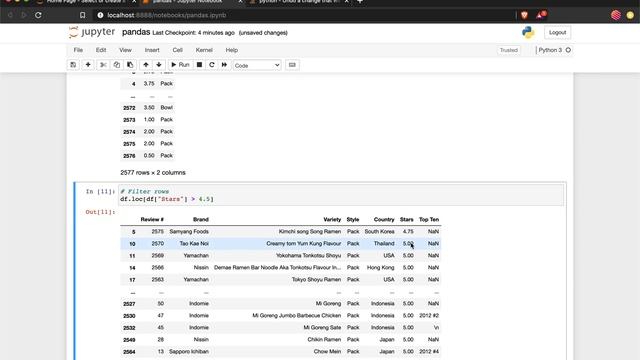Viewport: 640px width, 360px height.
Task: Open the command palette keyboard icon
Action: point(292,65)
